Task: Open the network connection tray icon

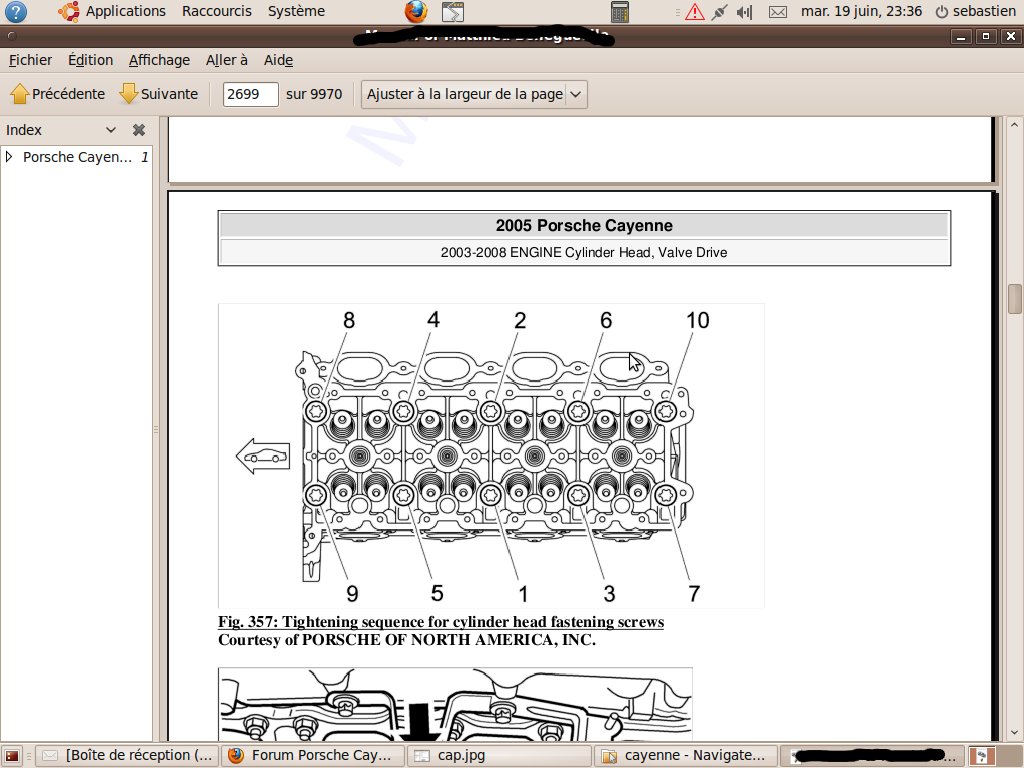Action: click(x=720, y=12)
